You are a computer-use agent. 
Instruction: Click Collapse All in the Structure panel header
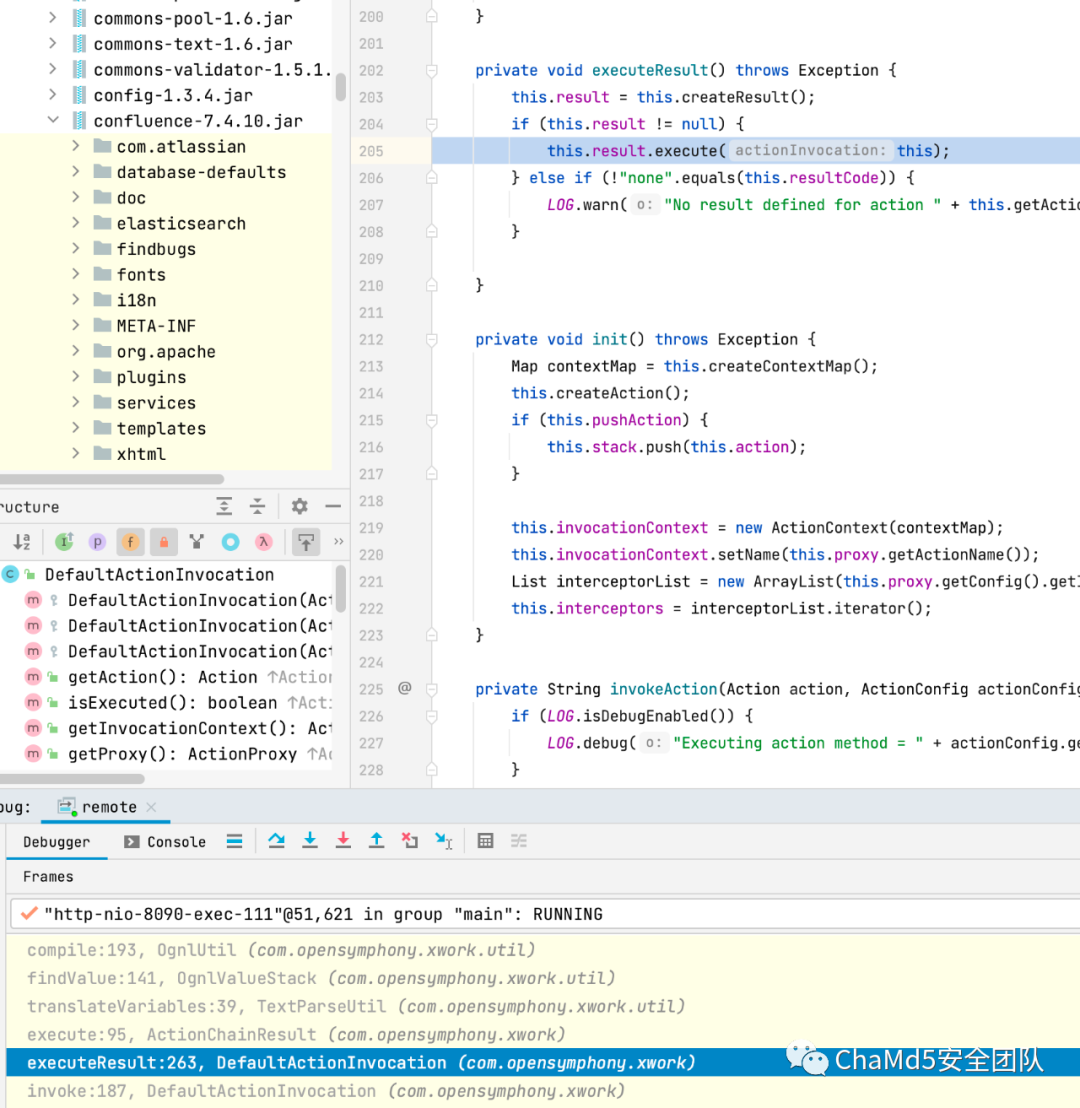tap(257, 506)
